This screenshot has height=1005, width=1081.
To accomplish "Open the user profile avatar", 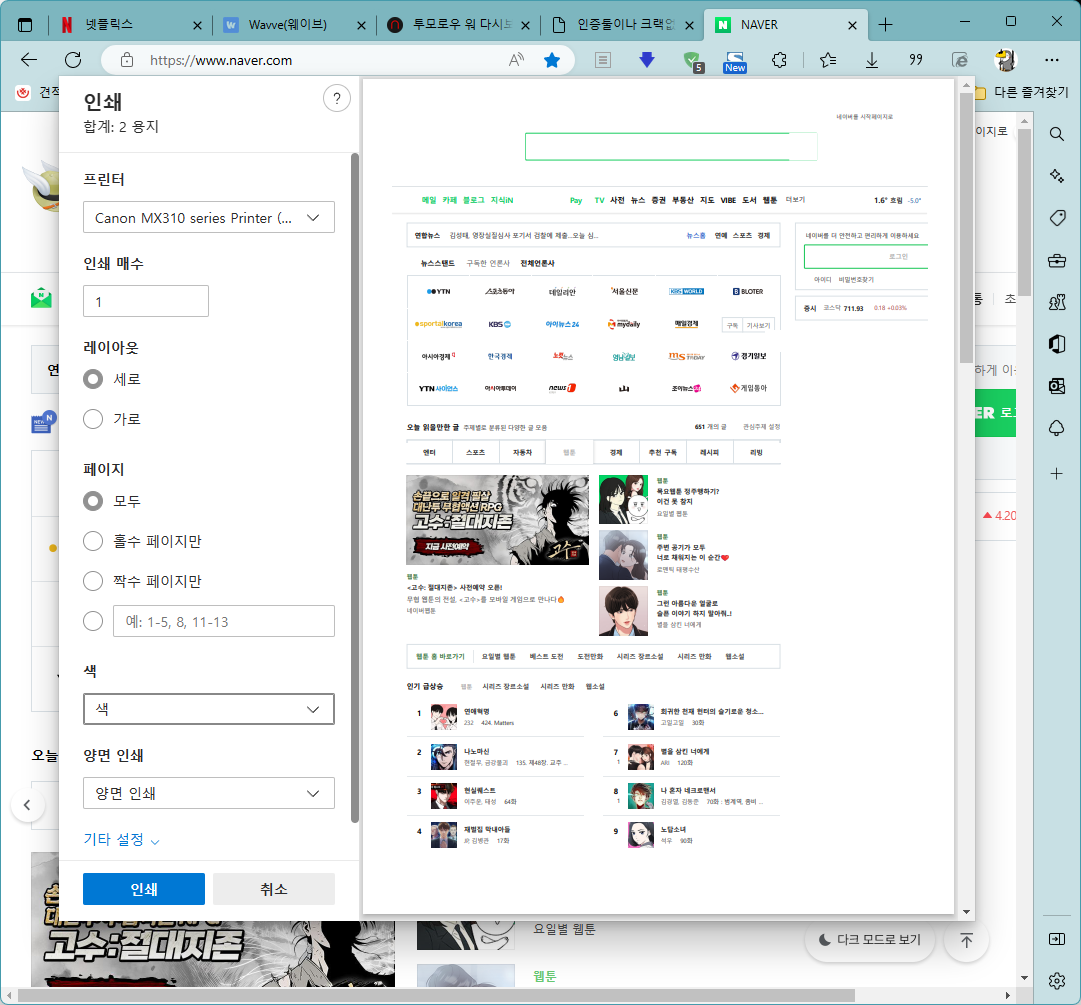I will (x=1006, y=60).
